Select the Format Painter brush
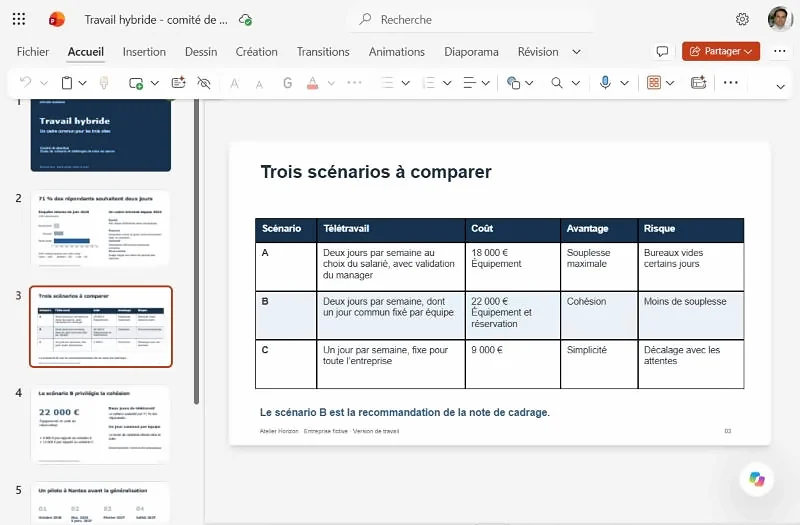 (104, 83)
